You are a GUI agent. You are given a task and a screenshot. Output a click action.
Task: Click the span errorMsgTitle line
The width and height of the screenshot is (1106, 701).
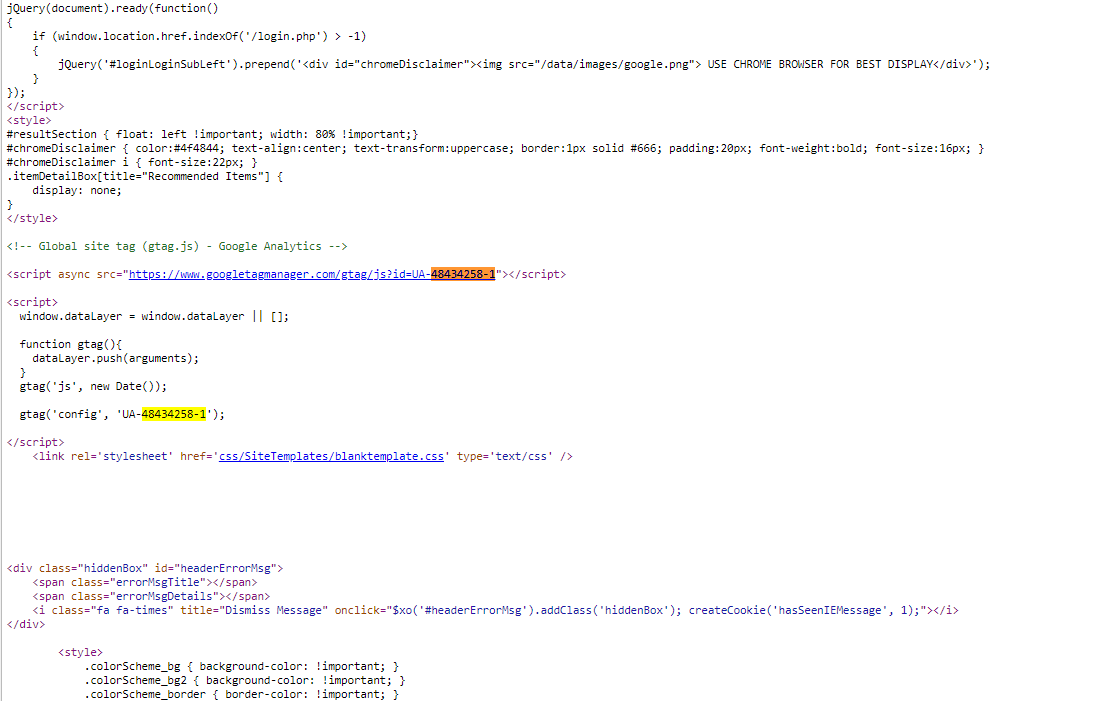145,583
